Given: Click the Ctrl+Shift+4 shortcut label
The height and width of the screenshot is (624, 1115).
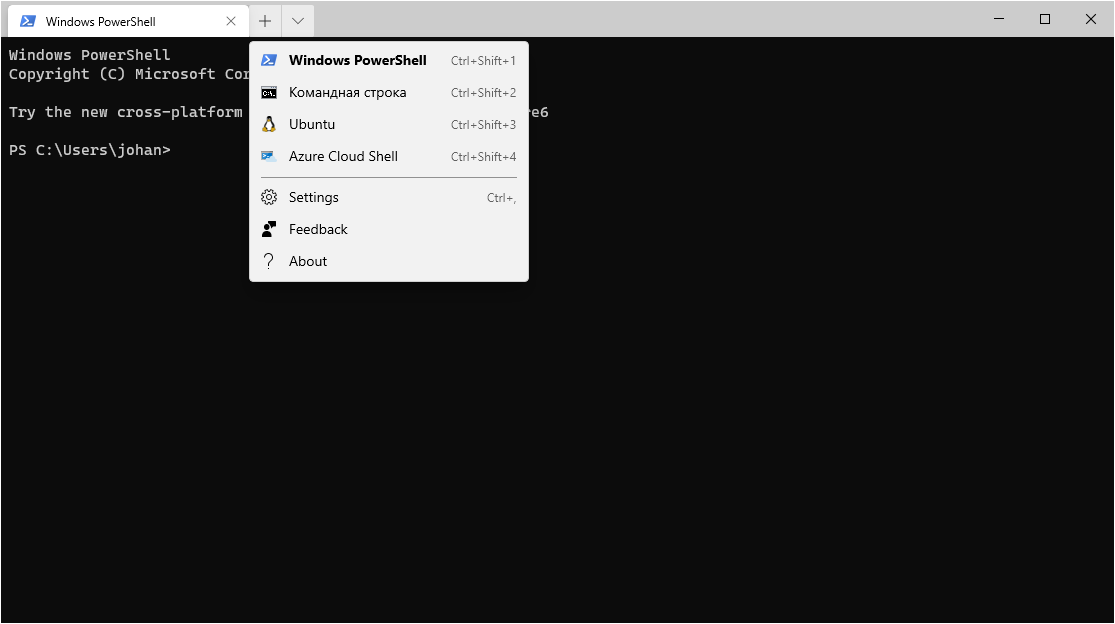Looking at the screenshot, I should tap(484, 156).
